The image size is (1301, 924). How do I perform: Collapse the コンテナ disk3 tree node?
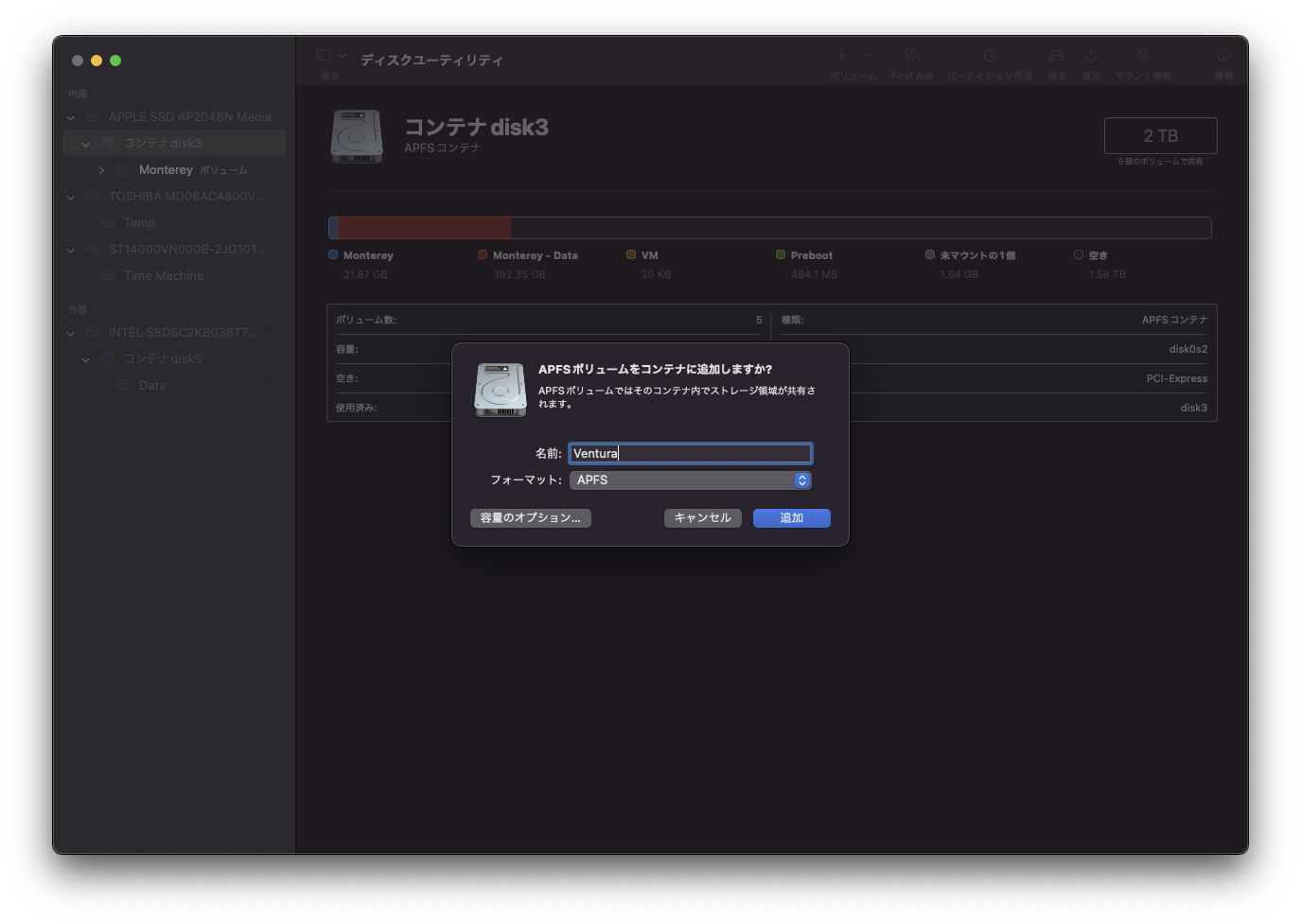(86, 144)
